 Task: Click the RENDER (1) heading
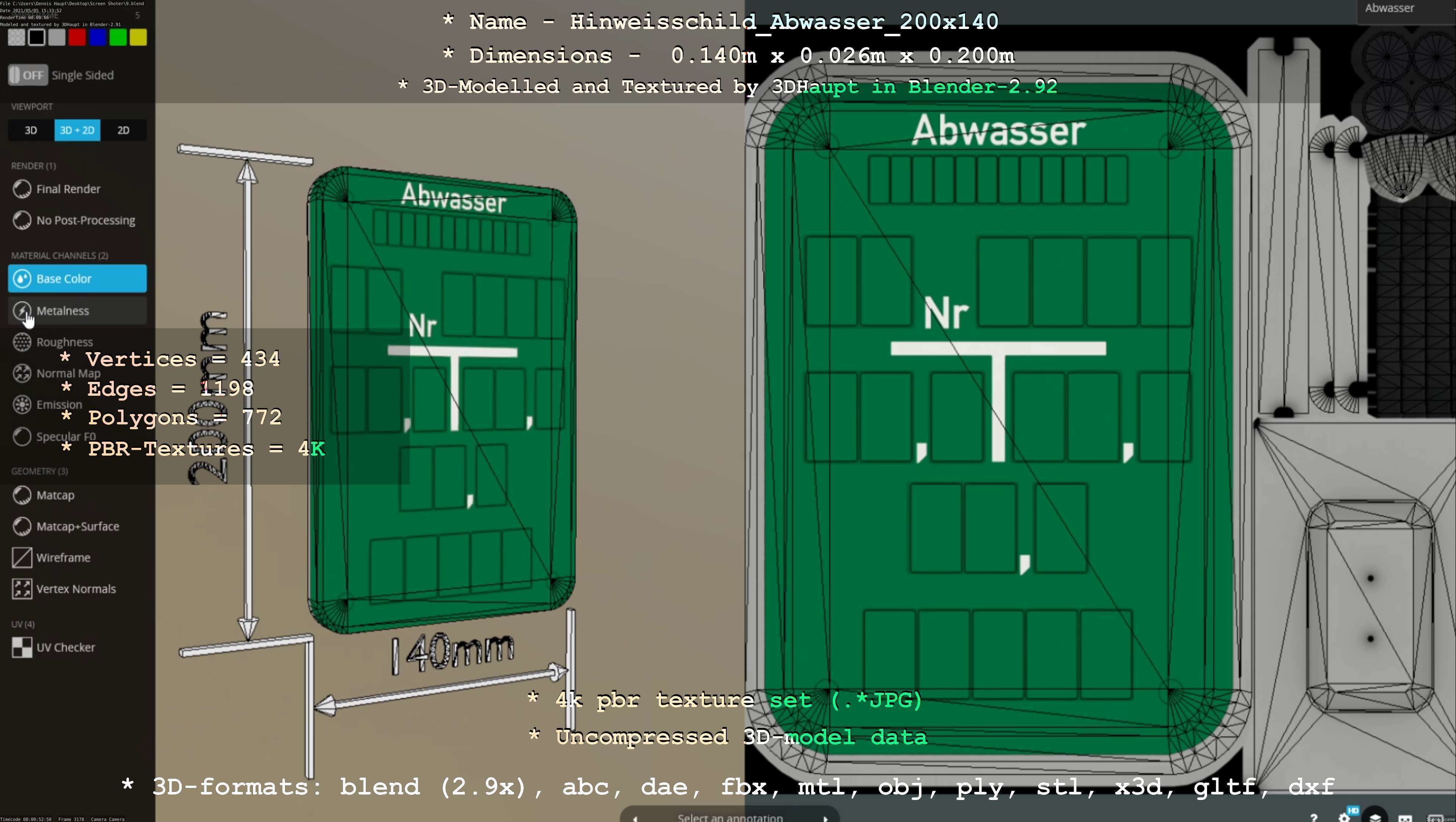[33, 166]
